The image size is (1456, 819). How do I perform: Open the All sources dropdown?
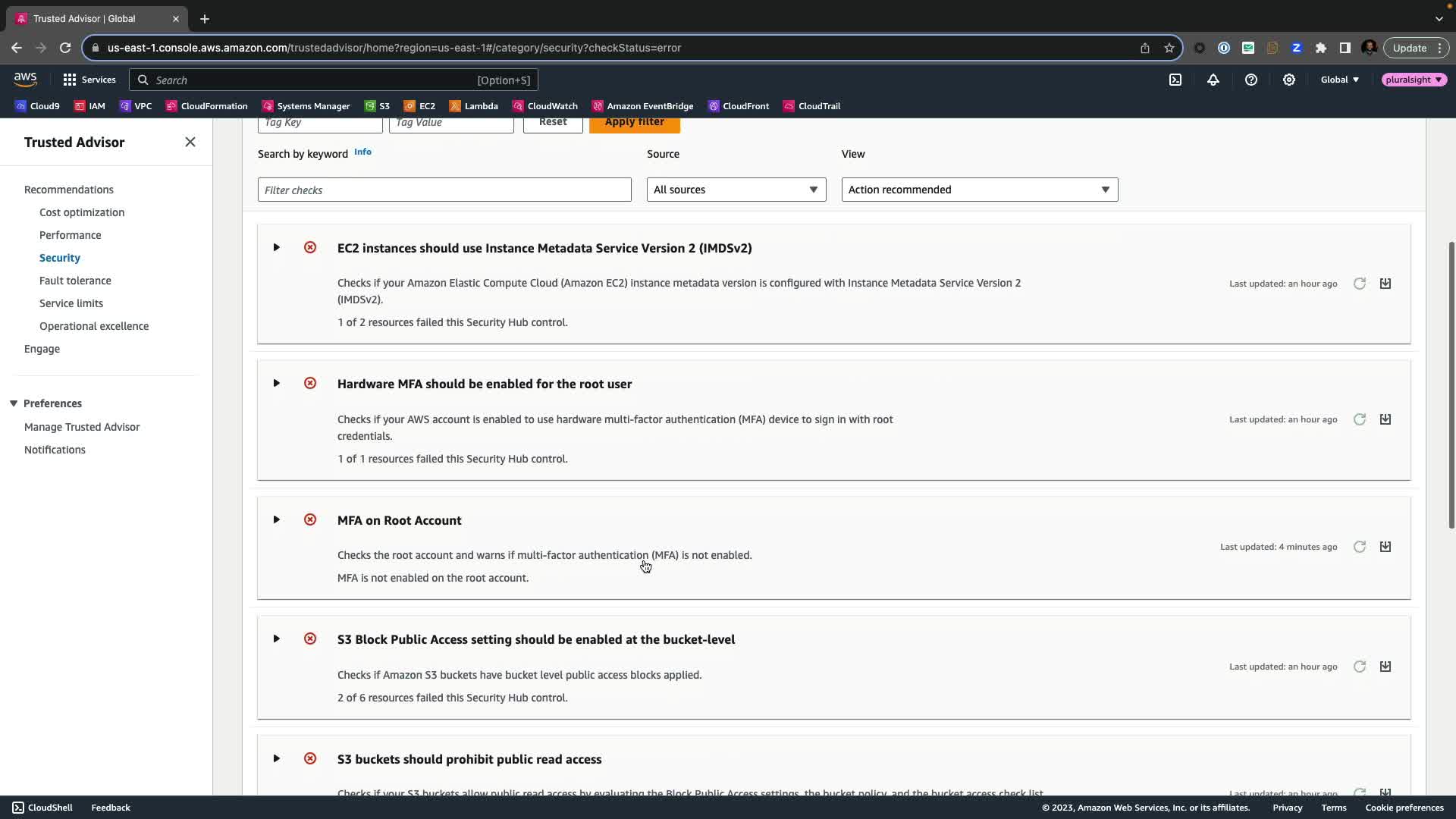pos(736,190)
